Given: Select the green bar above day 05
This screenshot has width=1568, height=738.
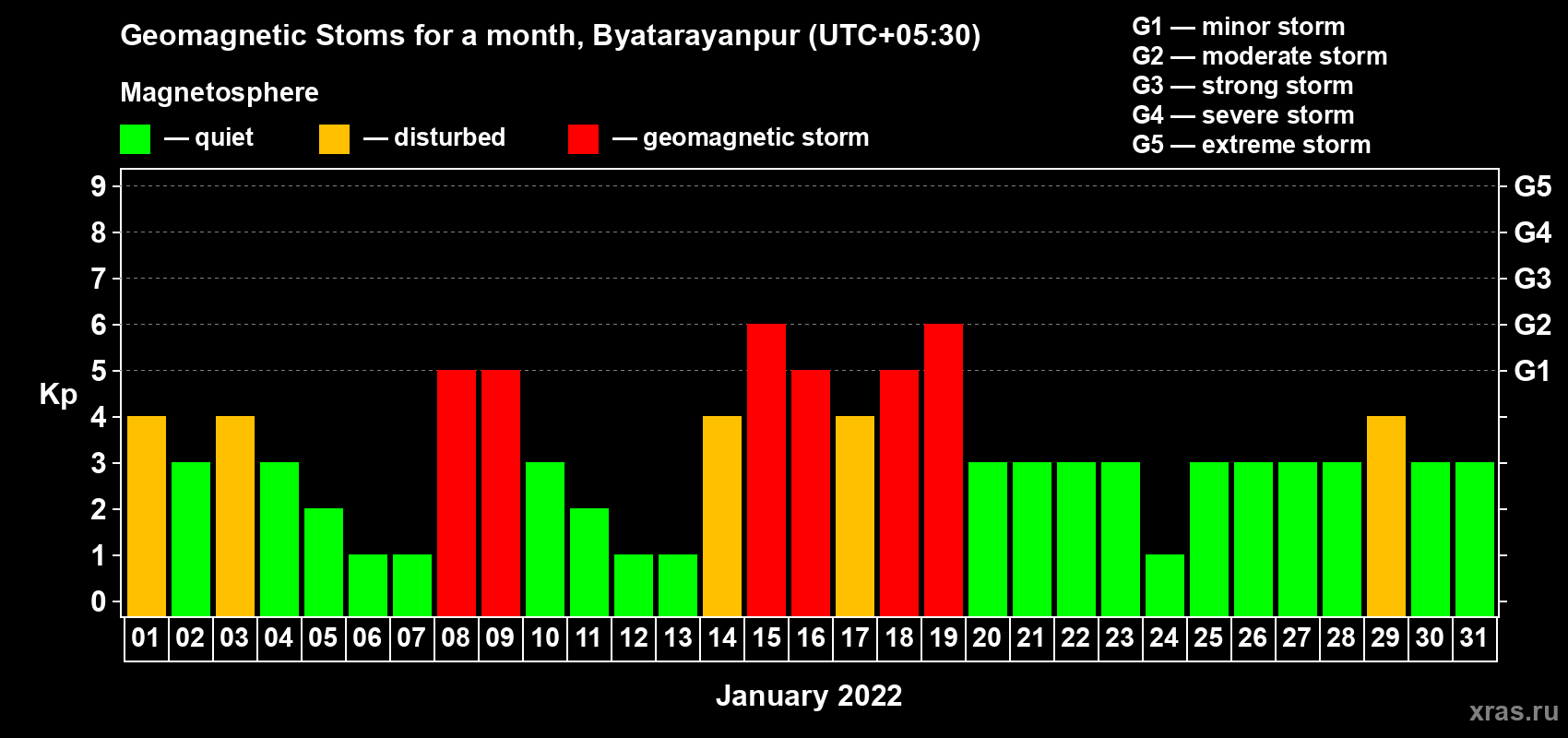Looking at the screenshot, I should 324,563.
